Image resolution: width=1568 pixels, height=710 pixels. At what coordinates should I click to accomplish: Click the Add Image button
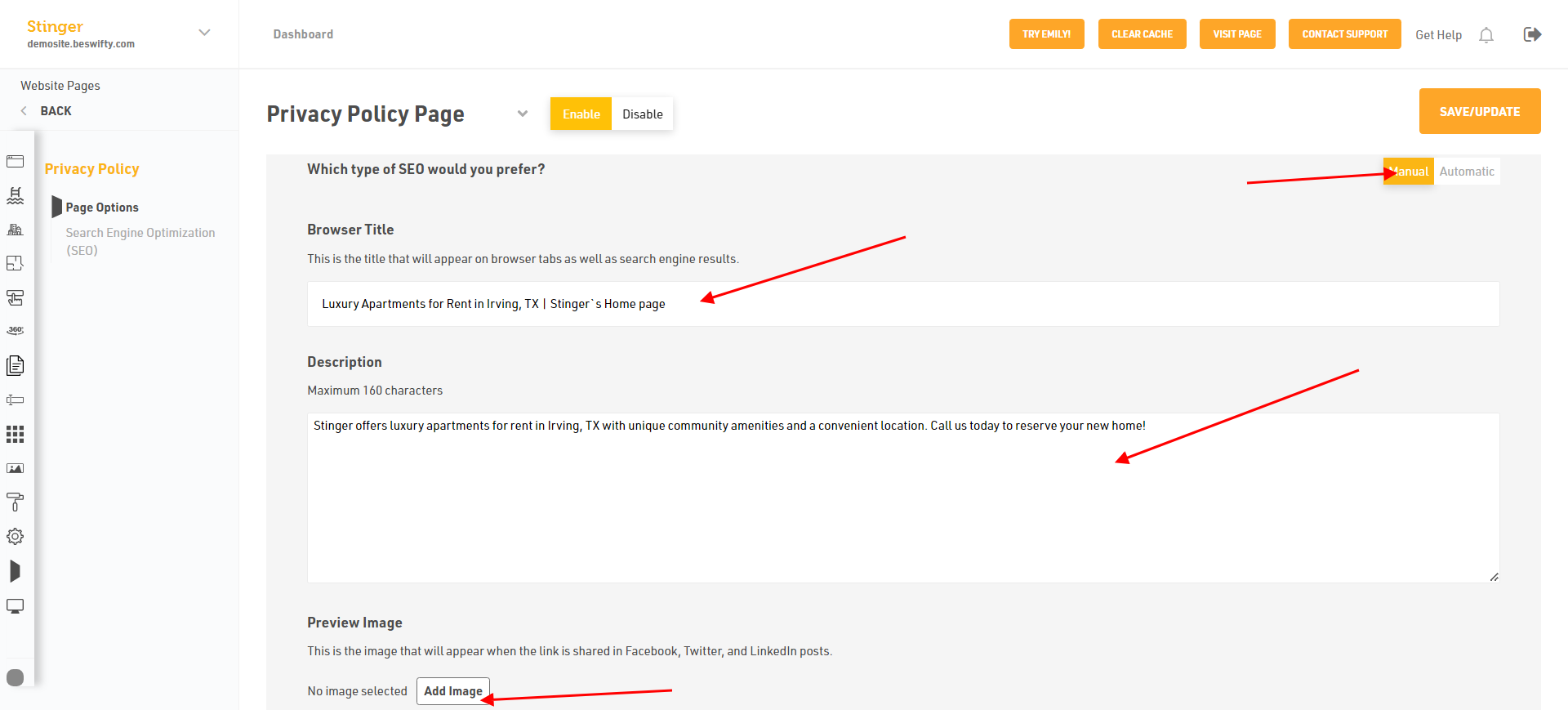[453, 691]
